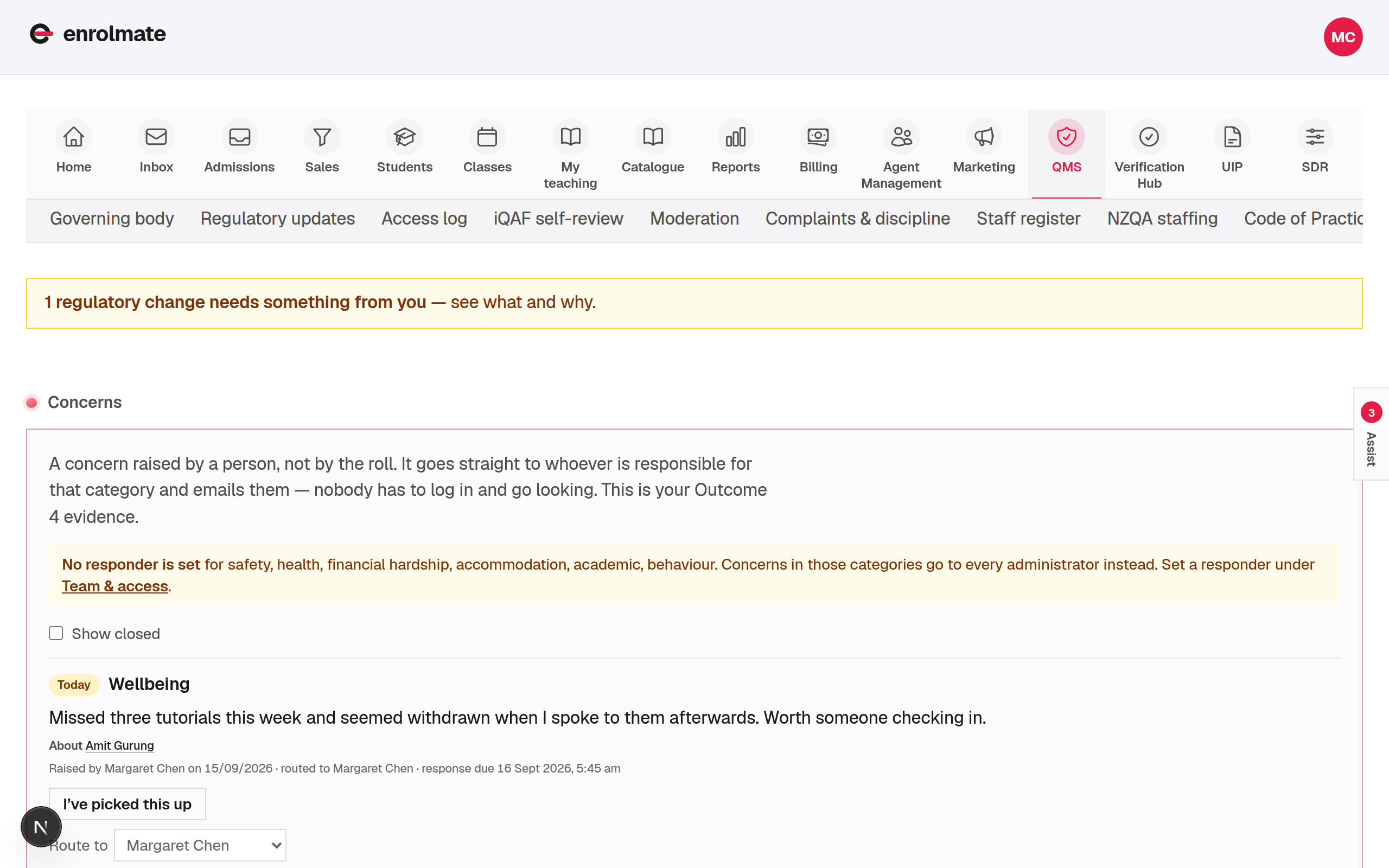Open the Classes calendar icon

click(x=487, y=137)
